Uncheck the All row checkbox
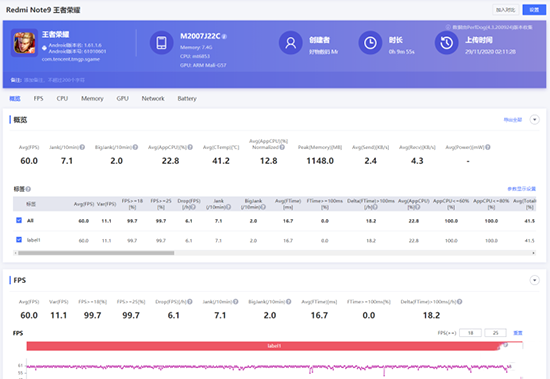Image resolution: width=550 pixels, height=379 pixels. coord(19,220)
